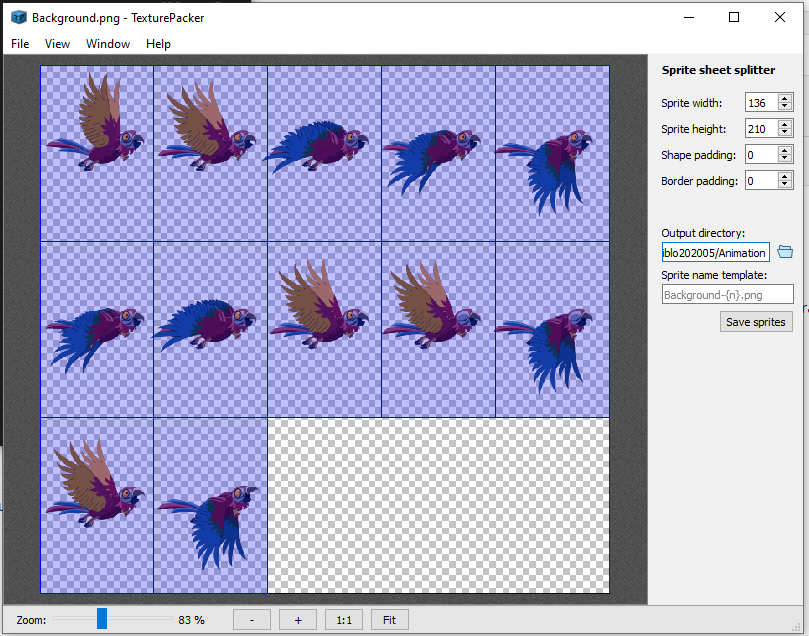Click the Sprite width value field
Screen dimensions: 809x636
(x=762, y=103)
